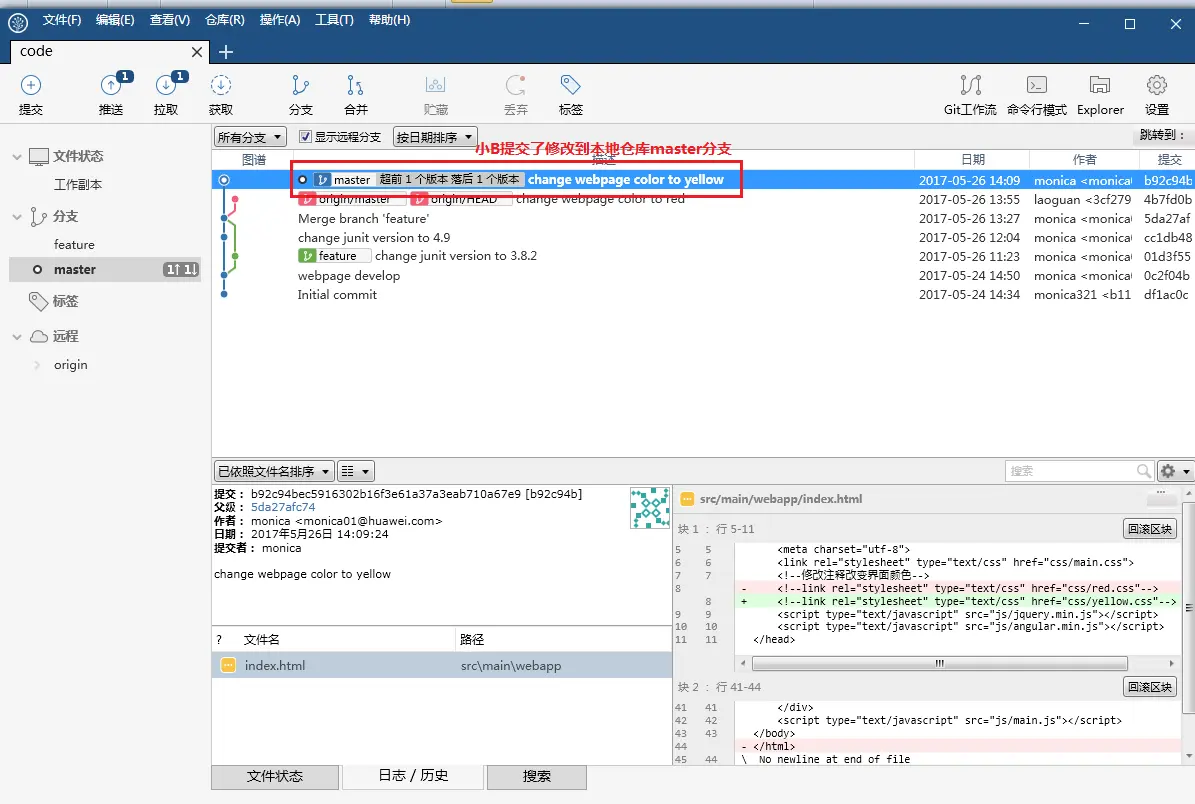Click 回滚区块 for hunk 2
Viewport: 1195px width, 804px height.
tap(1150, 687)
